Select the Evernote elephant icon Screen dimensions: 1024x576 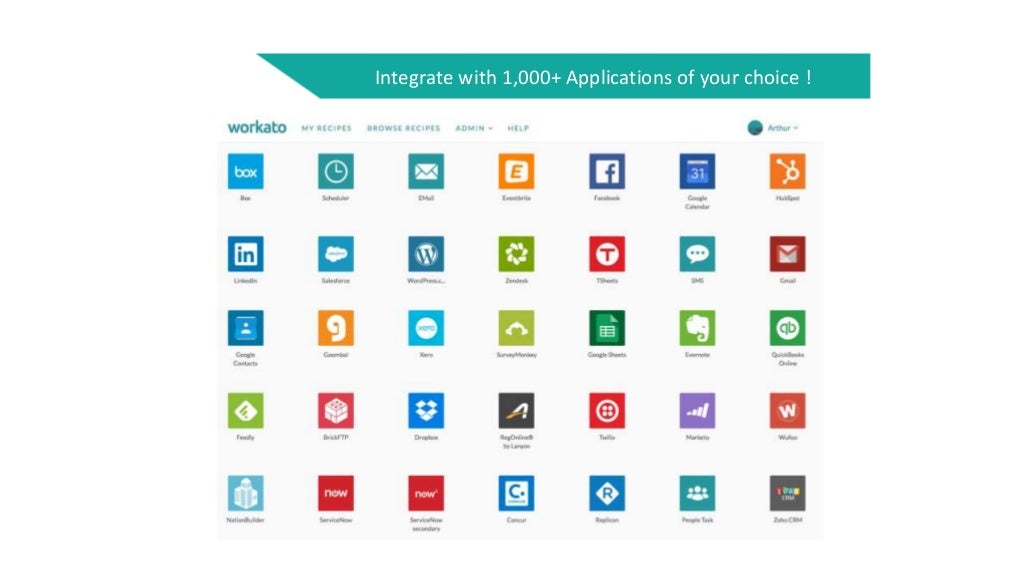click(x=697, y=328)
